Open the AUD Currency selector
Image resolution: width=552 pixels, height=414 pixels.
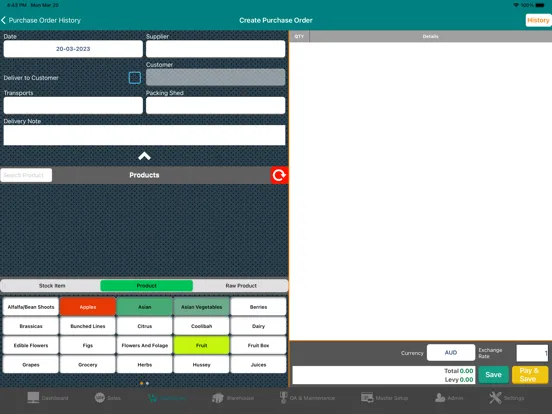coord(451,352)
